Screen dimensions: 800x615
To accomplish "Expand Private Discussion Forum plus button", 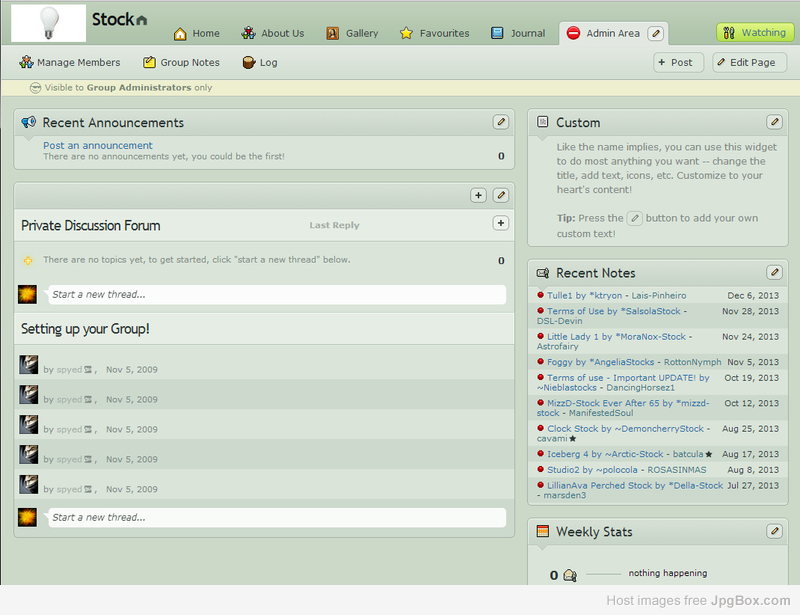I will pos(501,223).
